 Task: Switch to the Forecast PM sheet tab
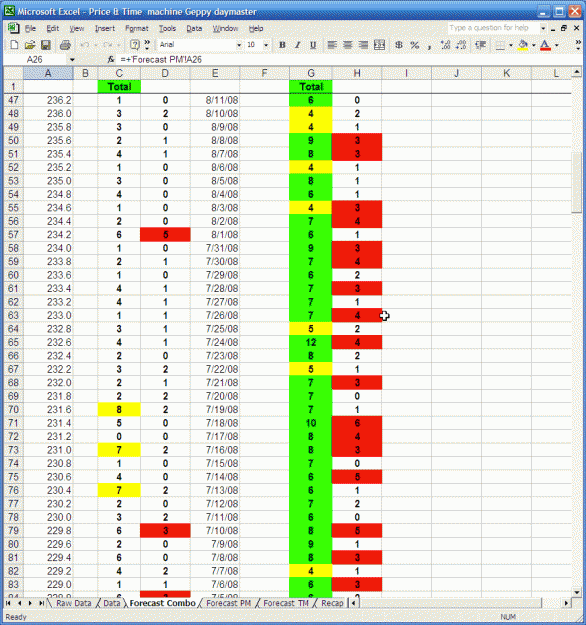[x=229, y=603]
